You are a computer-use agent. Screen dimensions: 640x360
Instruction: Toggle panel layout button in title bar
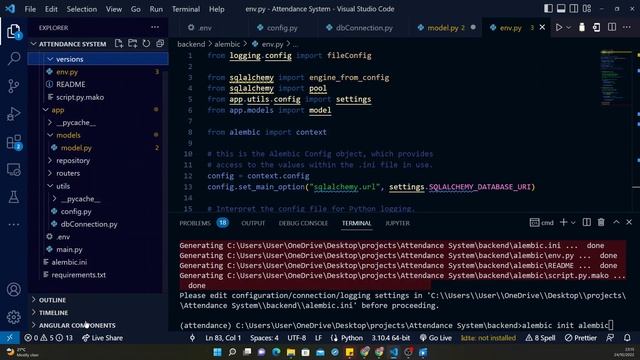[561, 9]
